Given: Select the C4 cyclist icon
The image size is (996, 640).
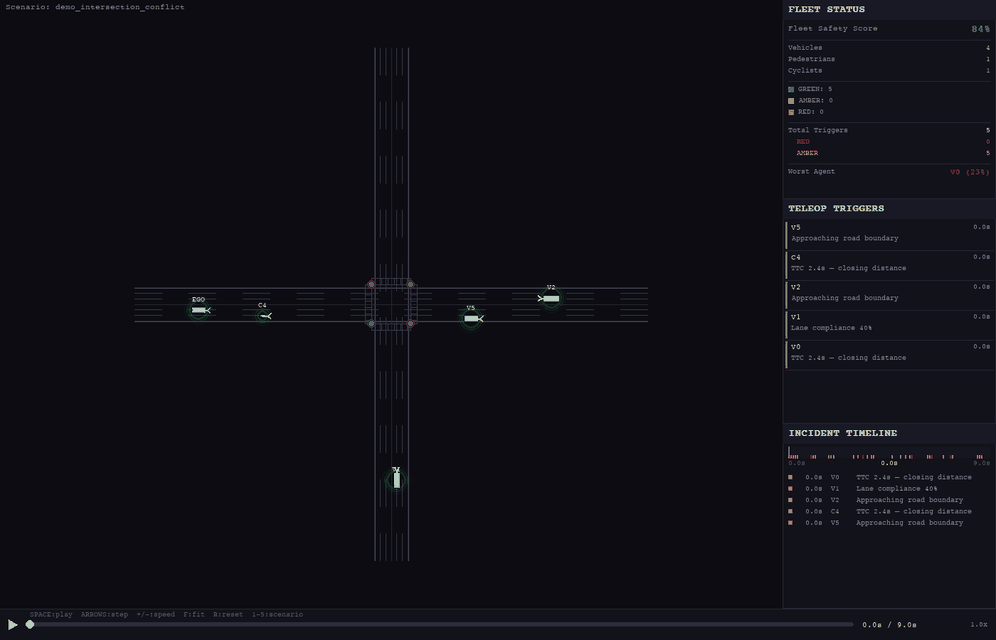Looking at the screenshot, I should click(264, 316).
